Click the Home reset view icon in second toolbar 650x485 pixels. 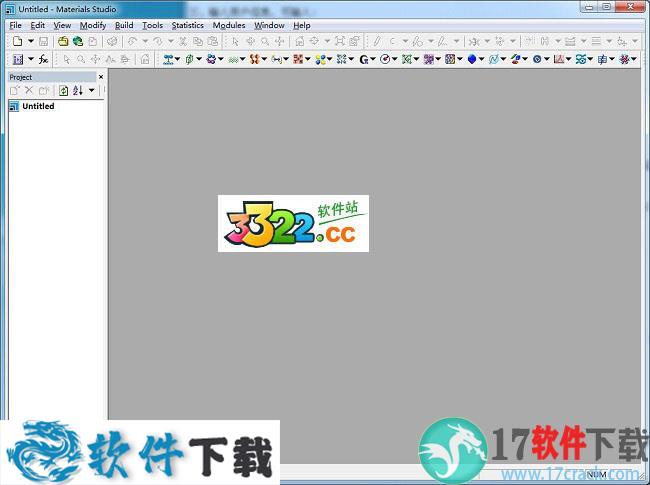click(x=145, y=59)
